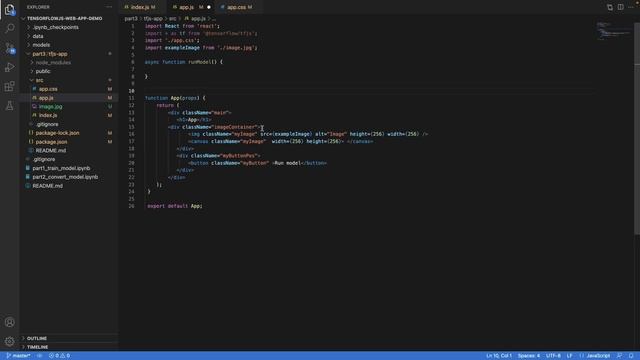The width and height of the screenshot is (640, 360).
Task: Open the Accounts icon
Action: click(9, 322)
